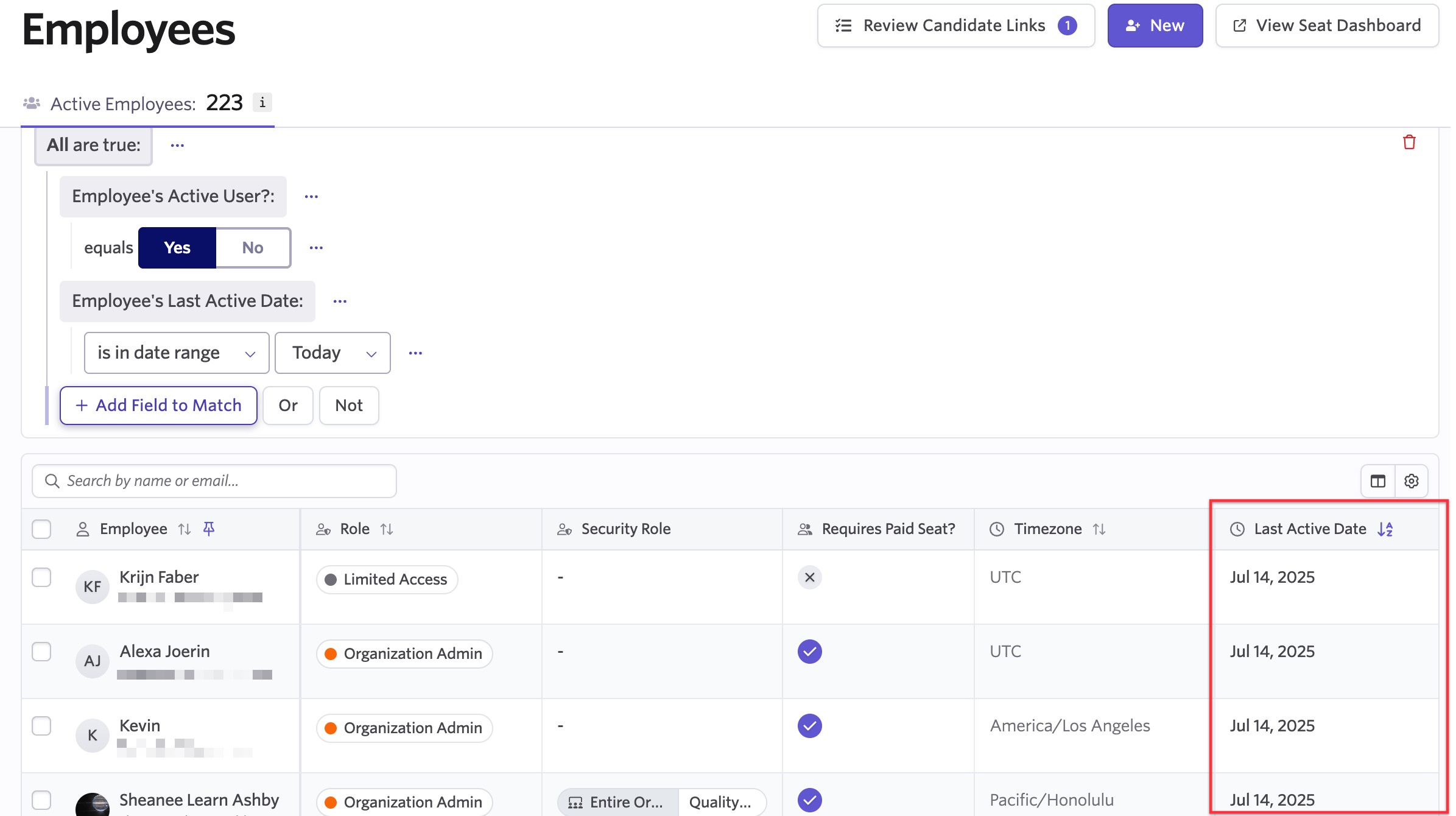Click the KF avatar for Krijn Faber
Image resolution: width=1456 pixels, height=816 pixels.
pos(93,586)
